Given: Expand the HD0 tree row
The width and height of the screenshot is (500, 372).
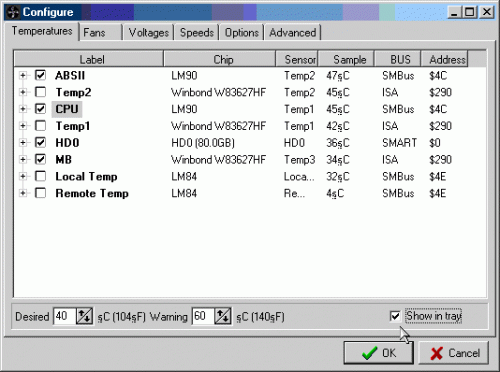Looking at the screenshot, I should coord(23,143).
